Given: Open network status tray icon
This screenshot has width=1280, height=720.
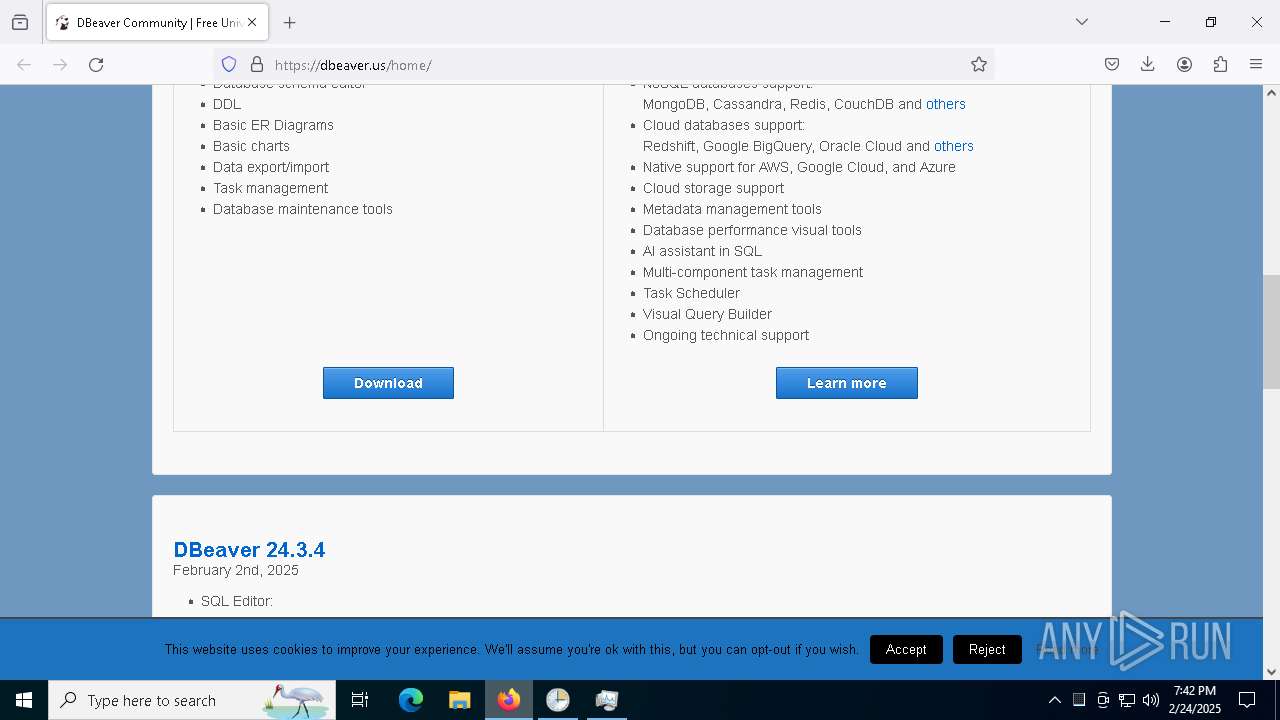Looking at the screenshot, I should [1127, 700].
